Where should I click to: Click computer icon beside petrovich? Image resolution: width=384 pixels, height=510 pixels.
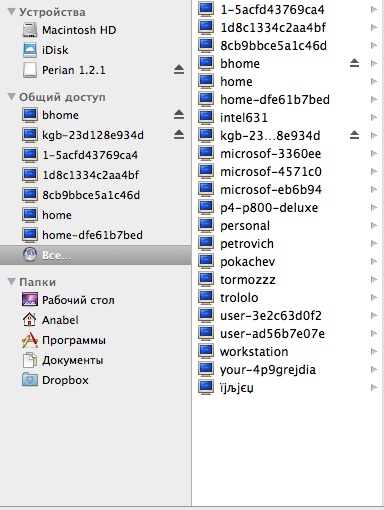(206, 243)
